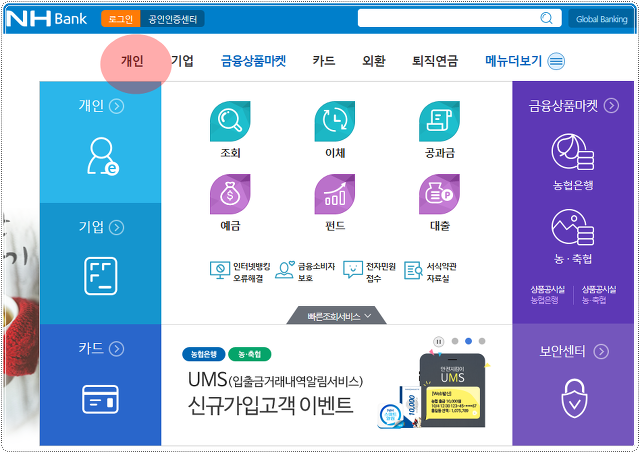Click the 기업 building icon in sidebar
The width and height of the screenshot is (640, 453).
click(100, 276)
